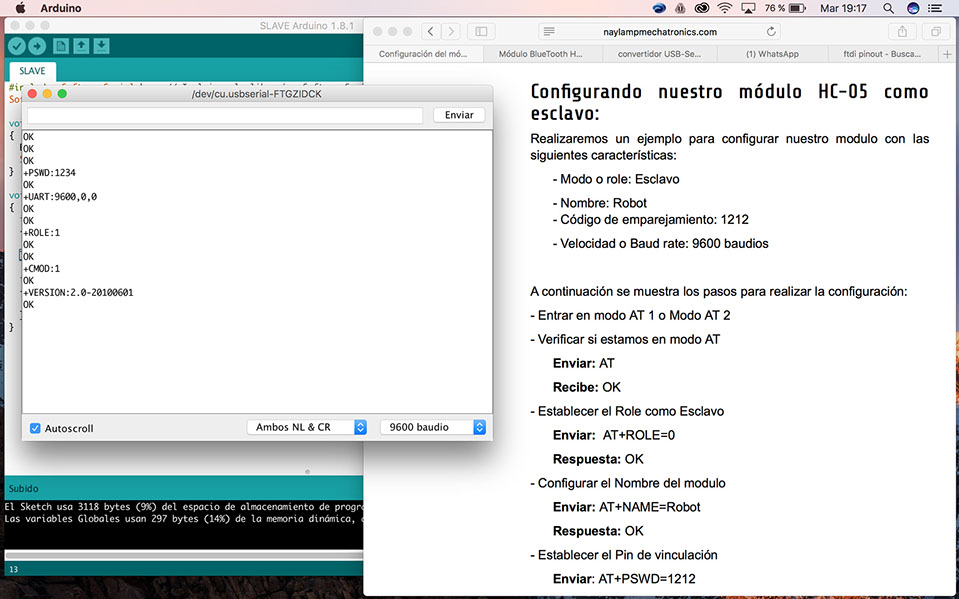Show all Safari tabs overview
The height and width of the screenshot is (599, 959).
936,31
